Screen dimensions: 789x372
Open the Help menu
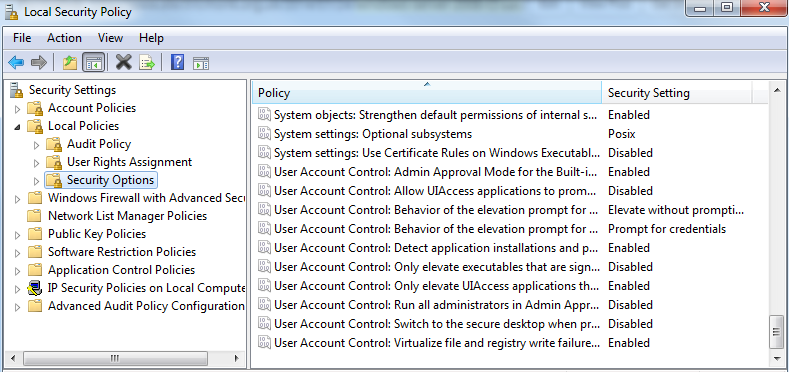pyautogui.click(x=151, y=38)
